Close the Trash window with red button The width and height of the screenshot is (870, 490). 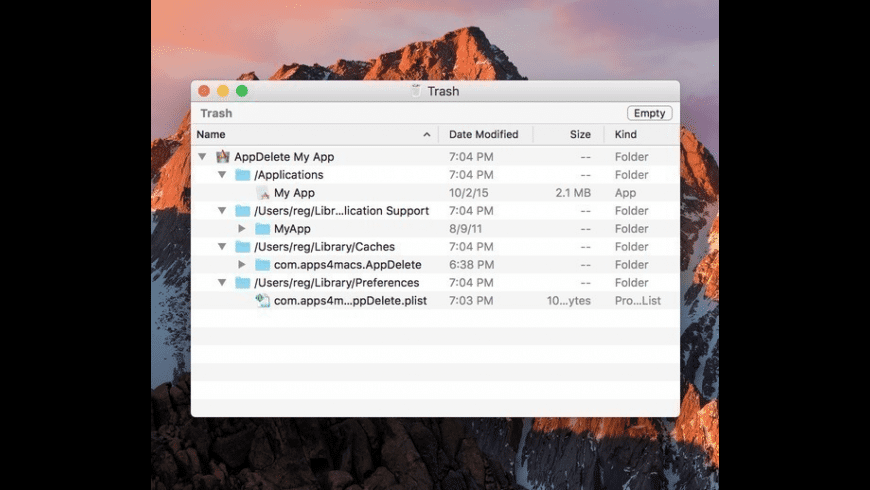204,91
